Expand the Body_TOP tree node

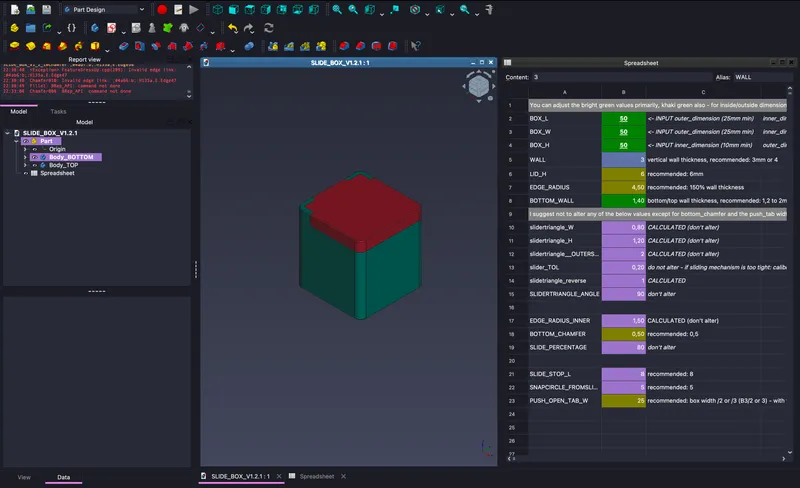tap(25, 165)
